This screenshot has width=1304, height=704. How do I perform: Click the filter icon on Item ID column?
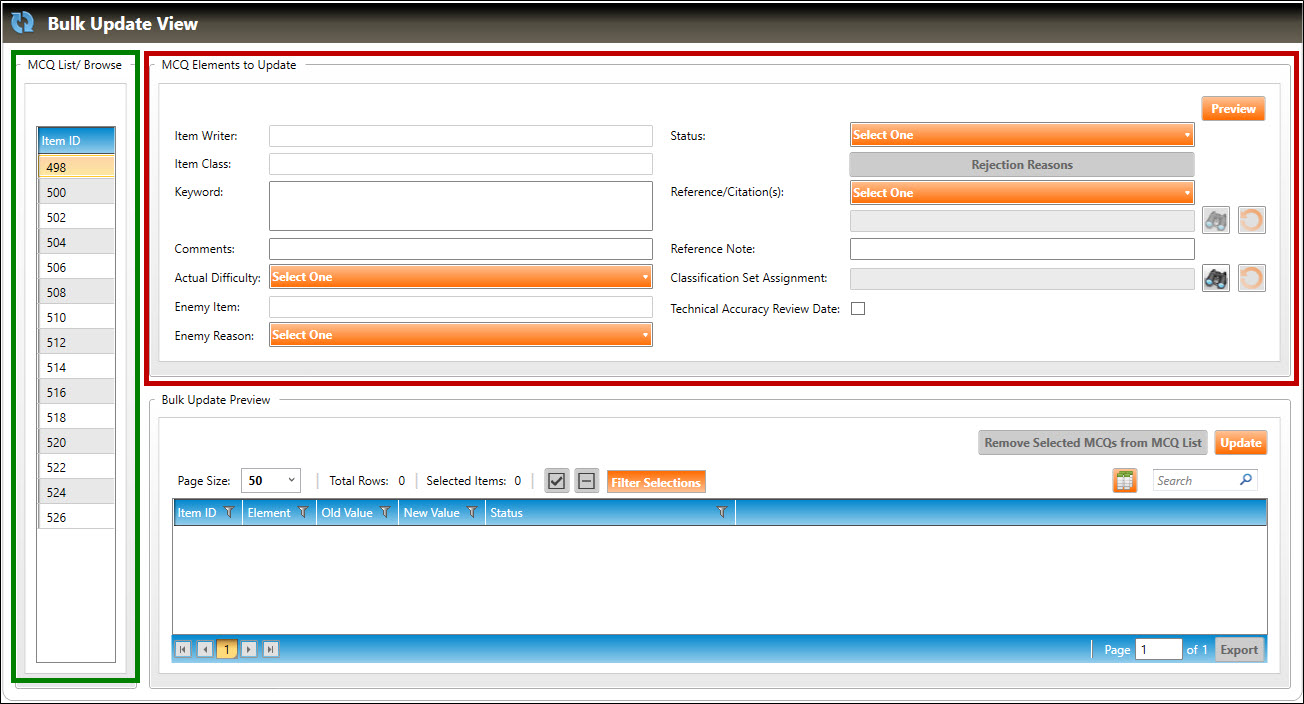coord(229,513)
